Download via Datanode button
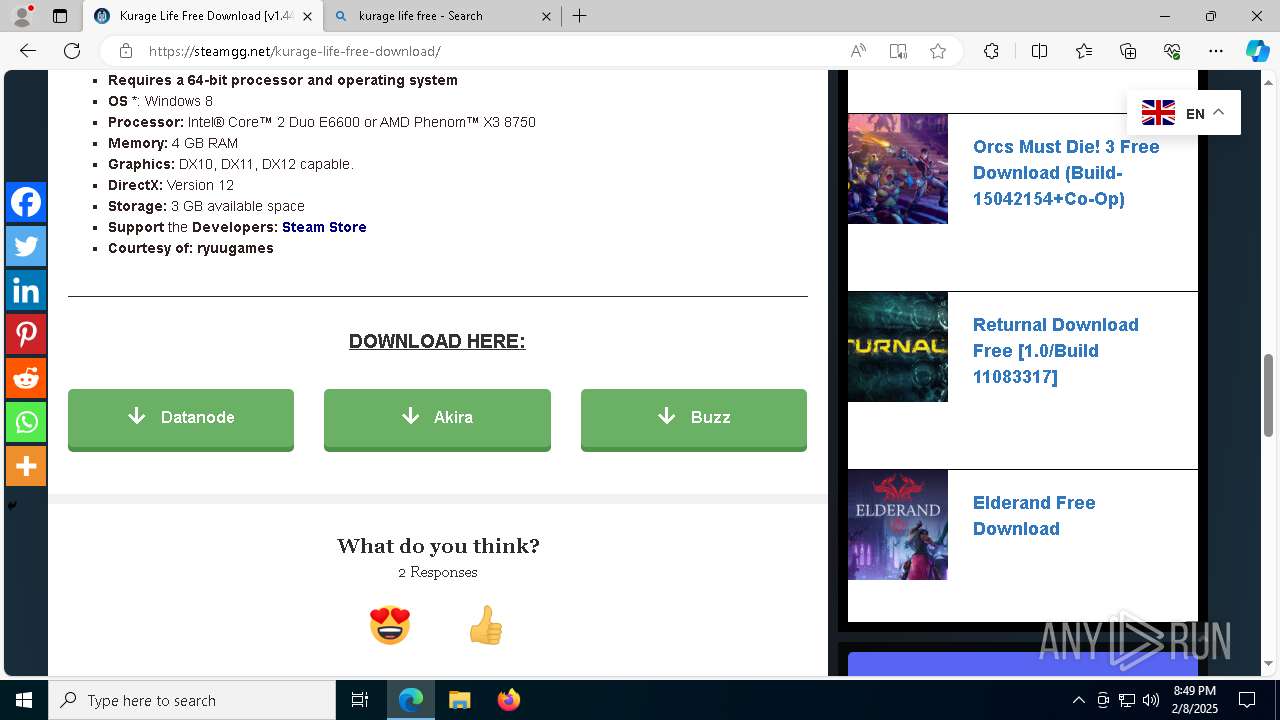The width and height of the screenshot is (1280, 720). [181, 419]
